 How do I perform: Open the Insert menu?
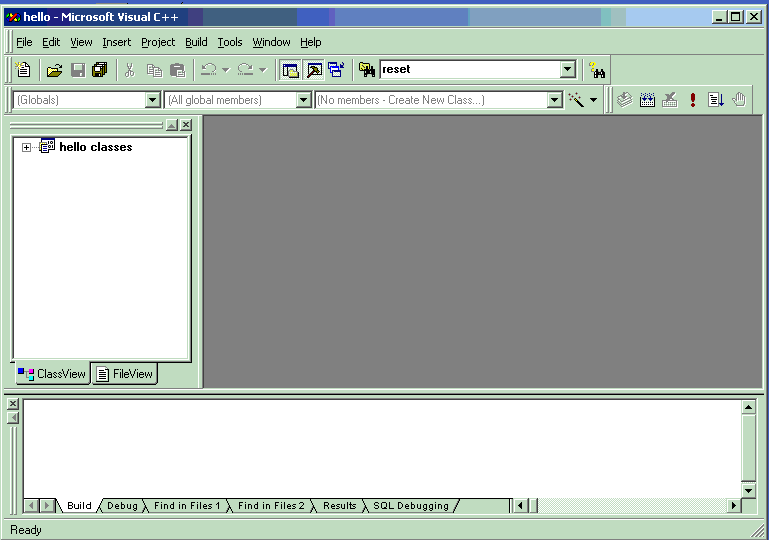click(x=117, y=42)
